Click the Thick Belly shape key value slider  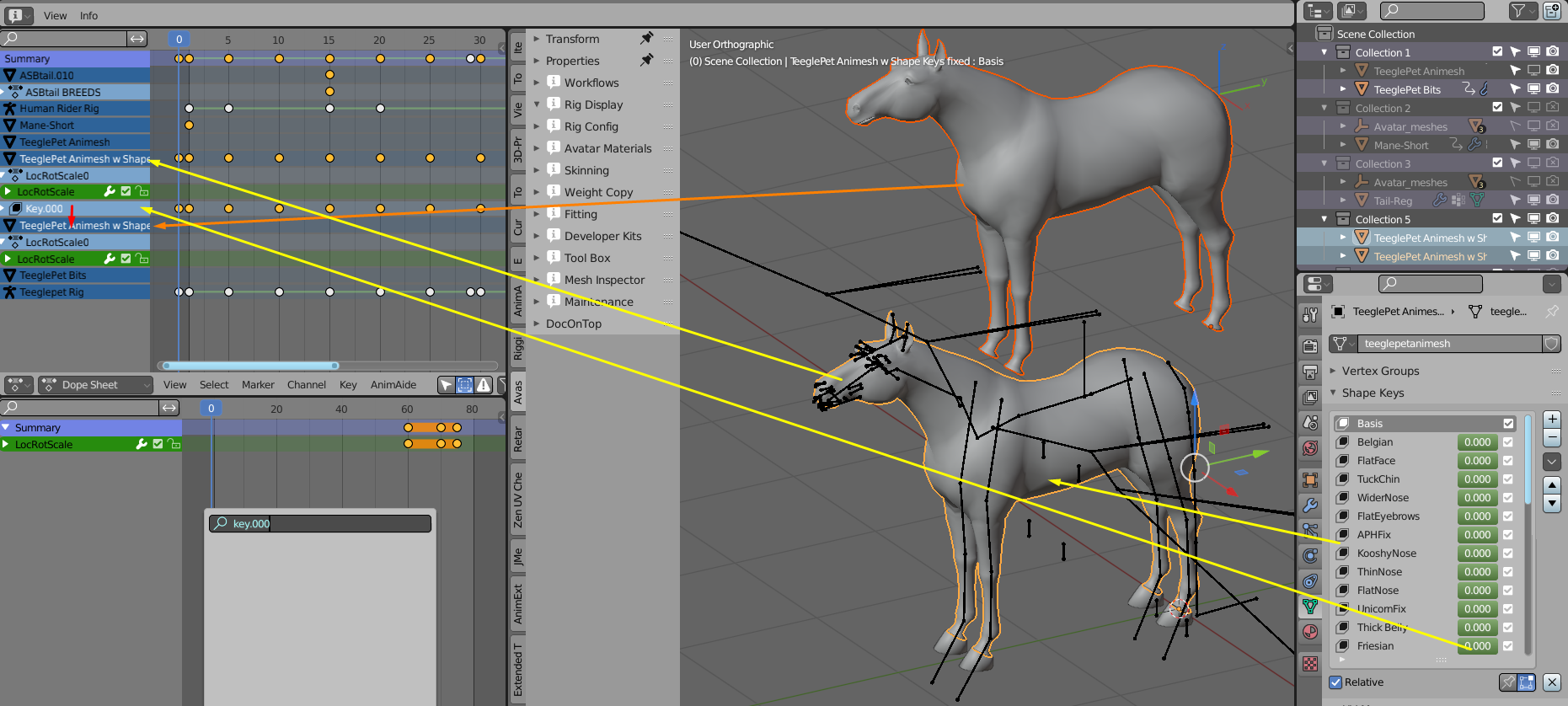(x=1478, y=628)
